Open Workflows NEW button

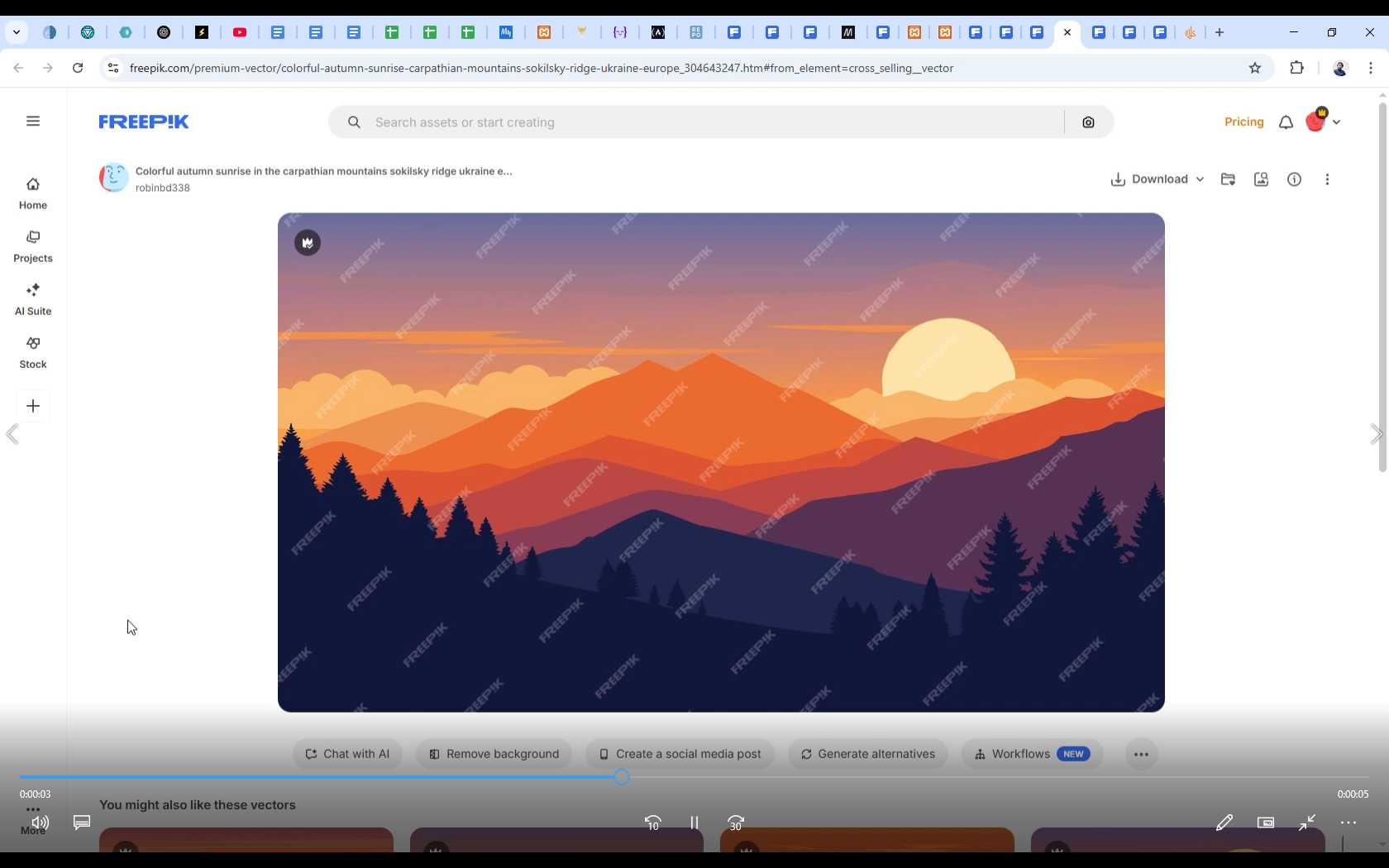click(x=1032, y=754)
